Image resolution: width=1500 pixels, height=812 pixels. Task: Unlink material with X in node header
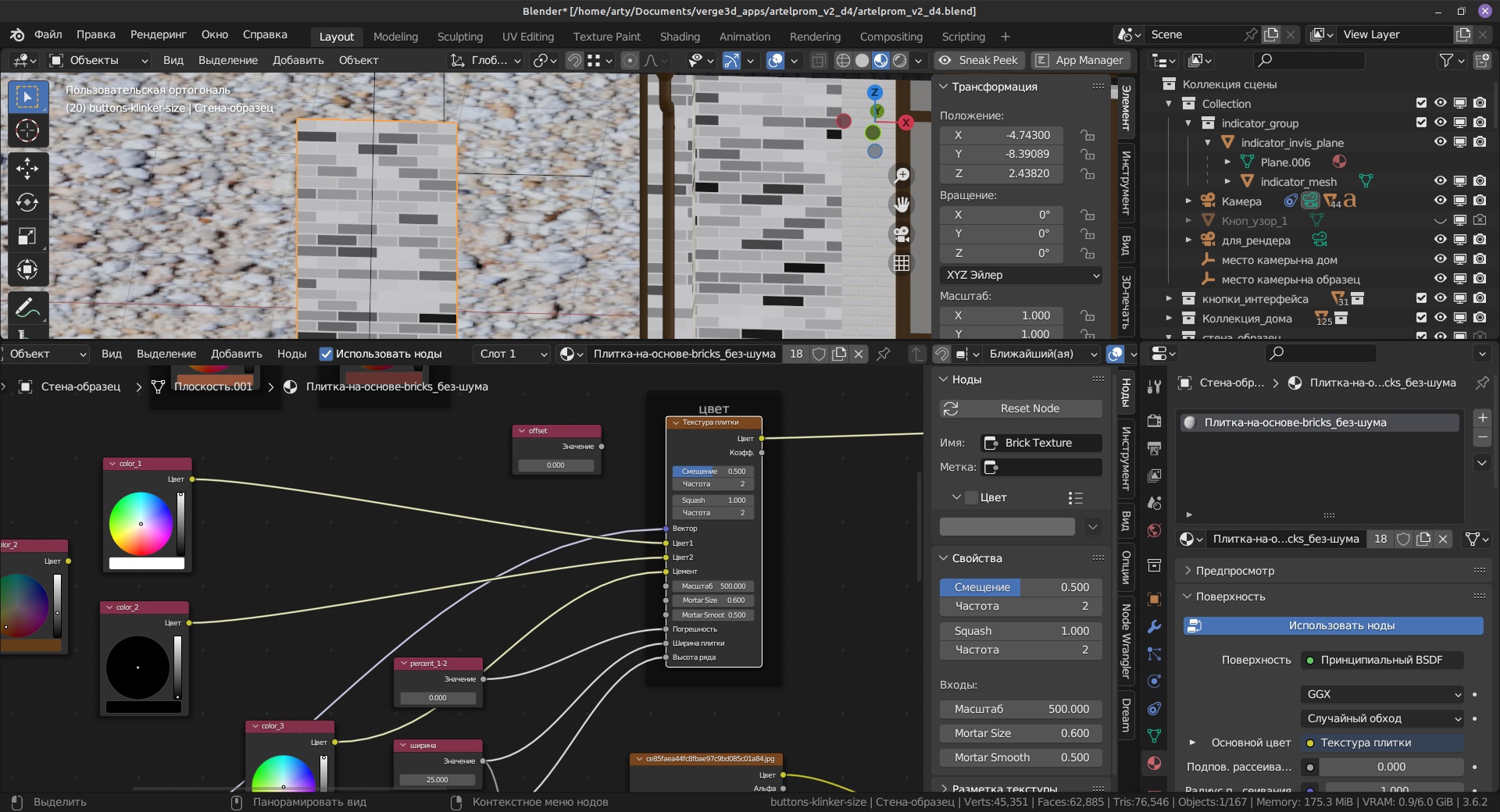(859, 354)
